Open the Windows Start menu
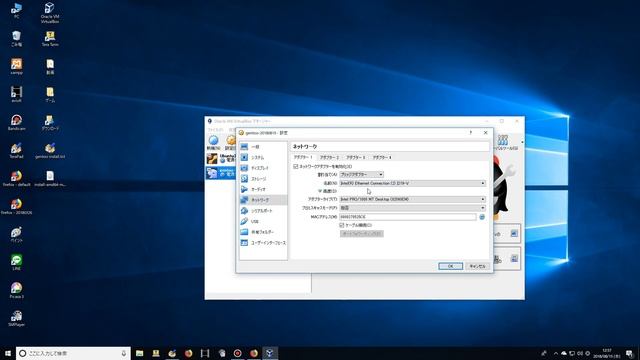Image resolution: width=640 pixels, height=360 pixels. [x=8, y=353]
